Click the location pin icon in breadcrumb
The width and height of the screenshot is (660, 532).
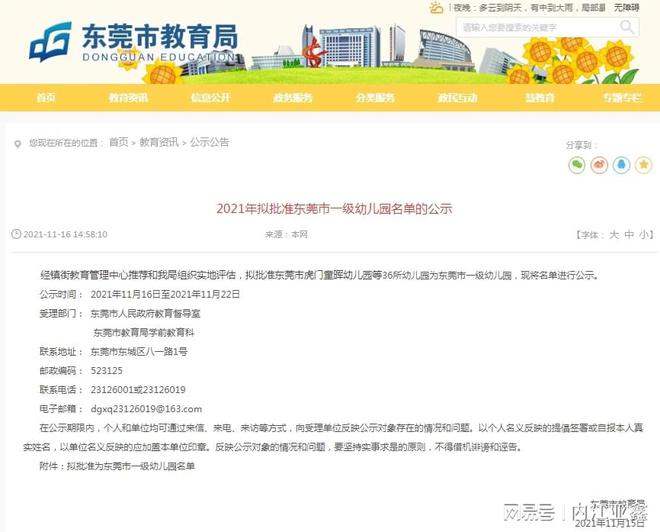17,144
